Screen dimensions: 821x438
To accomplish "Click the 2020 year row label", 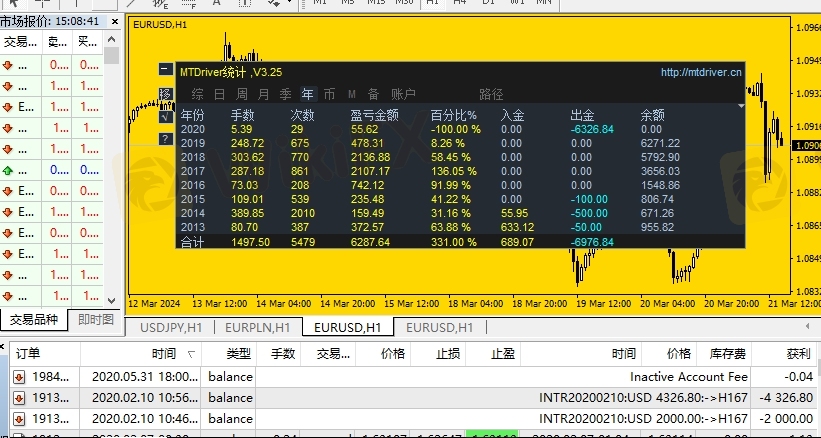I will pyautogui.click(x=193, y=129).
